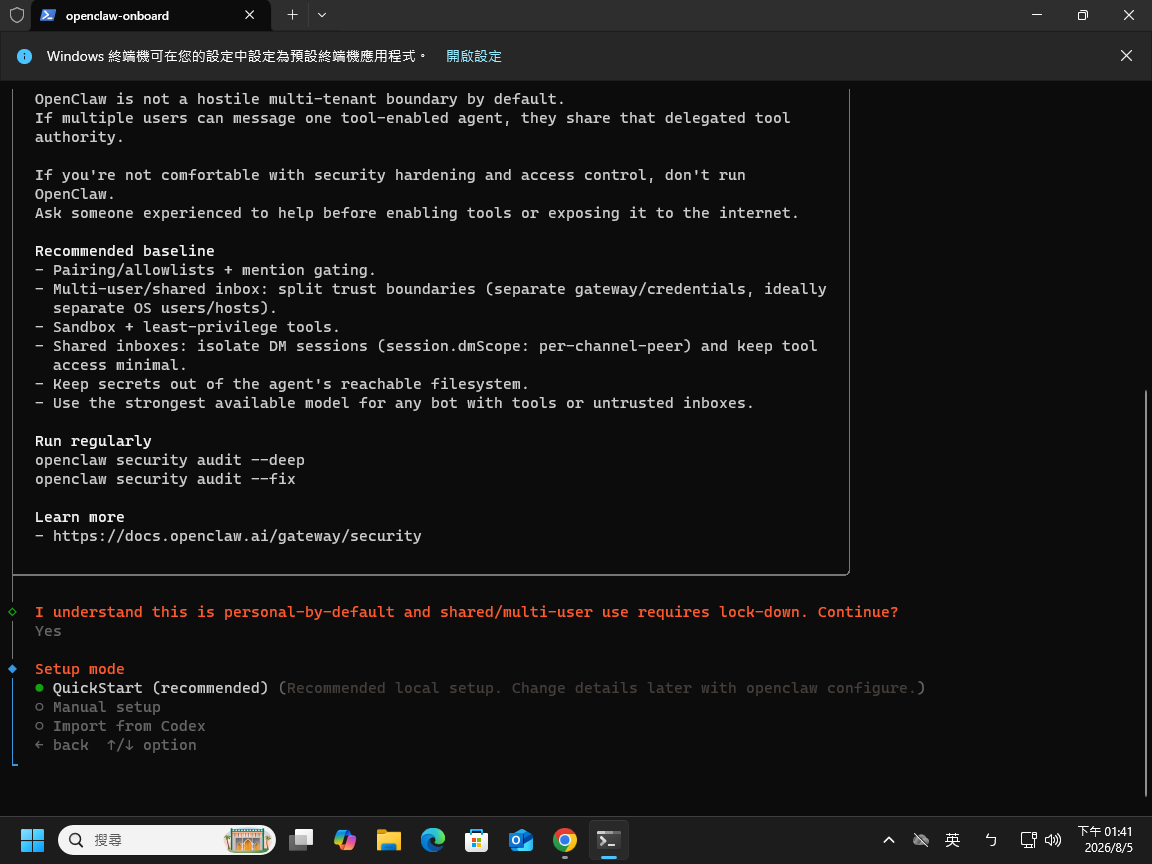Click the PowerShell icon on the tab
This screenshot has width=1152, height=864.
[x=48, y=15]
